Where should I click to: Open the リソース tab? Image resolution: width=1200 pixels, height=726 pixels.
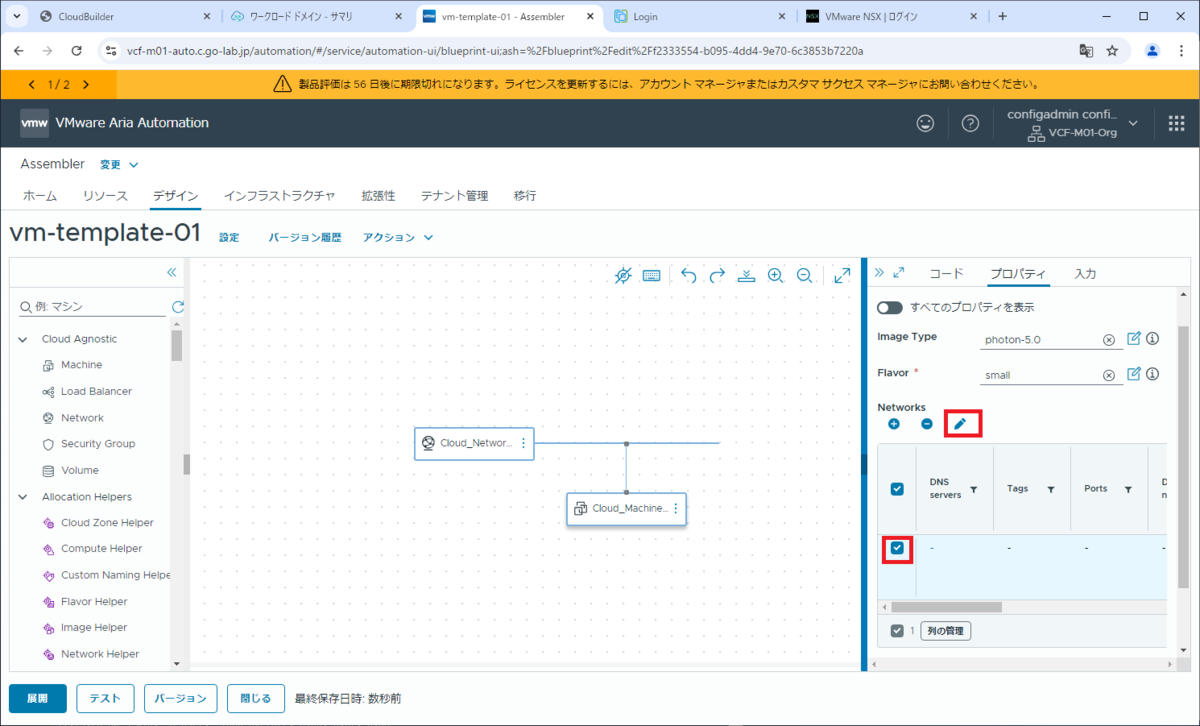click(x=105, y=196)
